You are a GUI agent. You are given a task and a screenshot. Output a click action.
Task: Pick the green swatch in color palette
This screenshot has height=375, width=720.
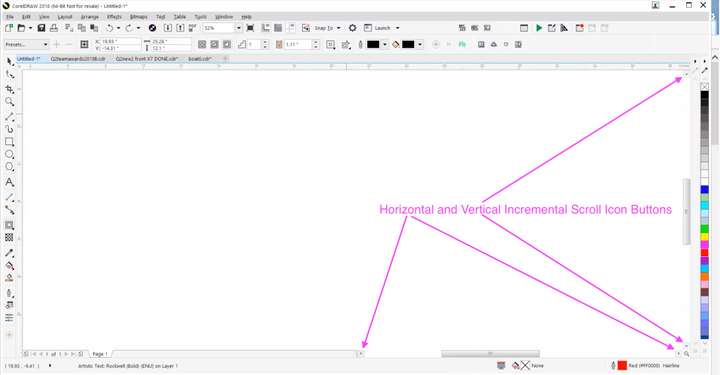pyautogui.click(x=704, y=229)
